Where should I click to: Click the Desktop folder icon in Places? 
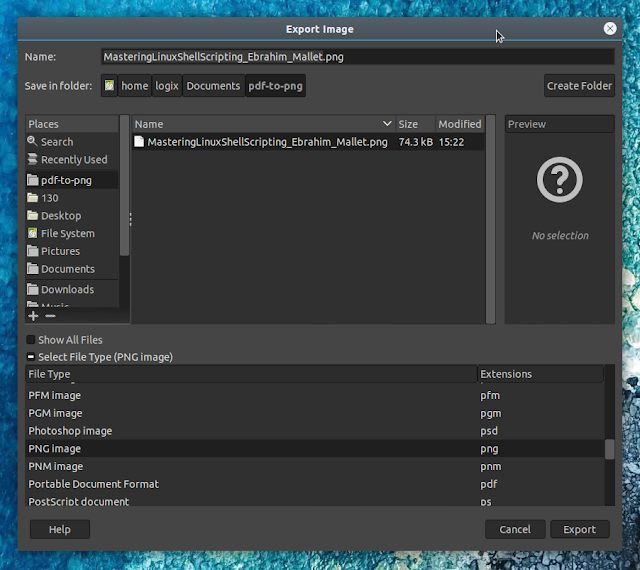pyautogui.click(x=33, y=216)
